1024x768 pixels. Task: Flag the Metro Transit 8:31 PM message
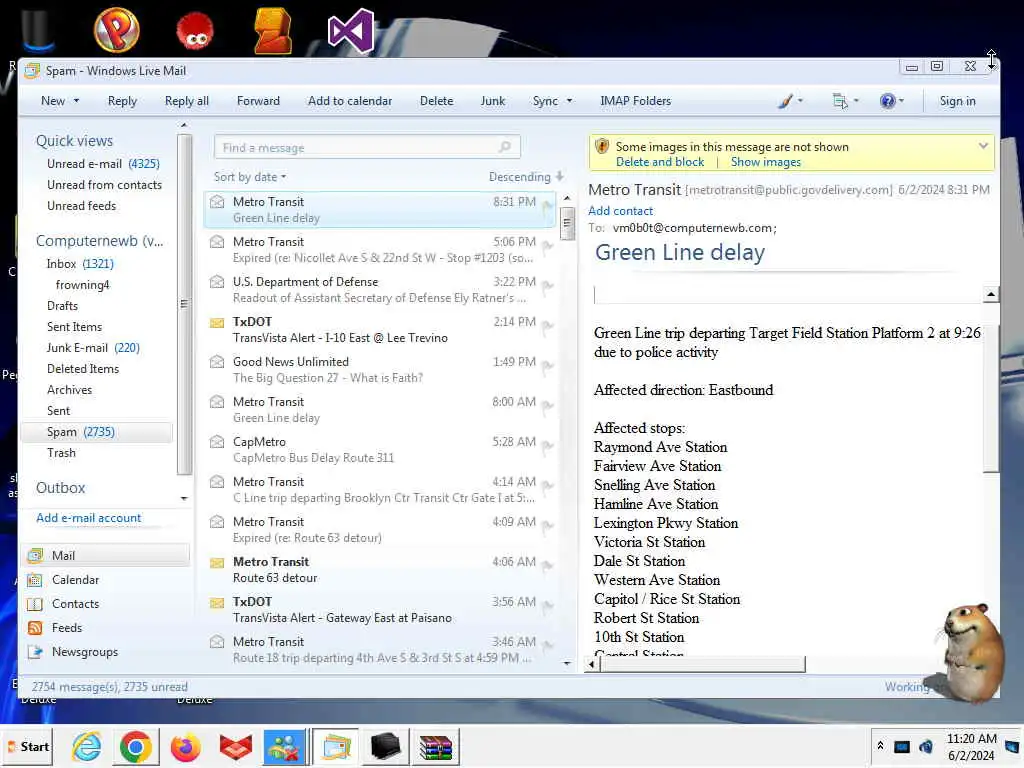[x=547, y=206]
